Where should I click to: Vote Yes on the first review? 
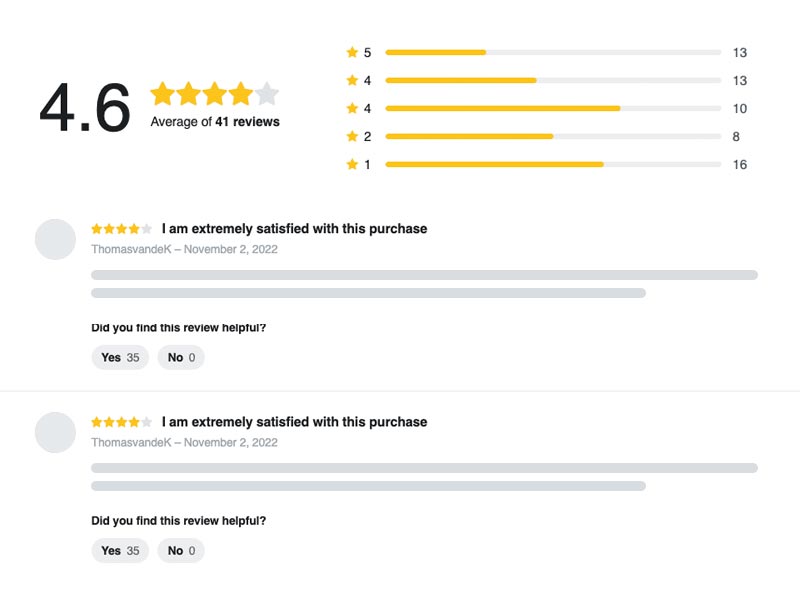[120, 357]
